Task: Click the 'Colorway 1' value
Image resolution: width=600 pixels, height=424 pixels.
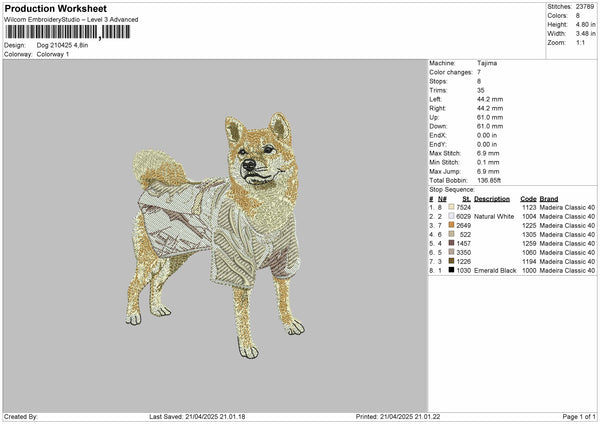Action: pos(53,54)
